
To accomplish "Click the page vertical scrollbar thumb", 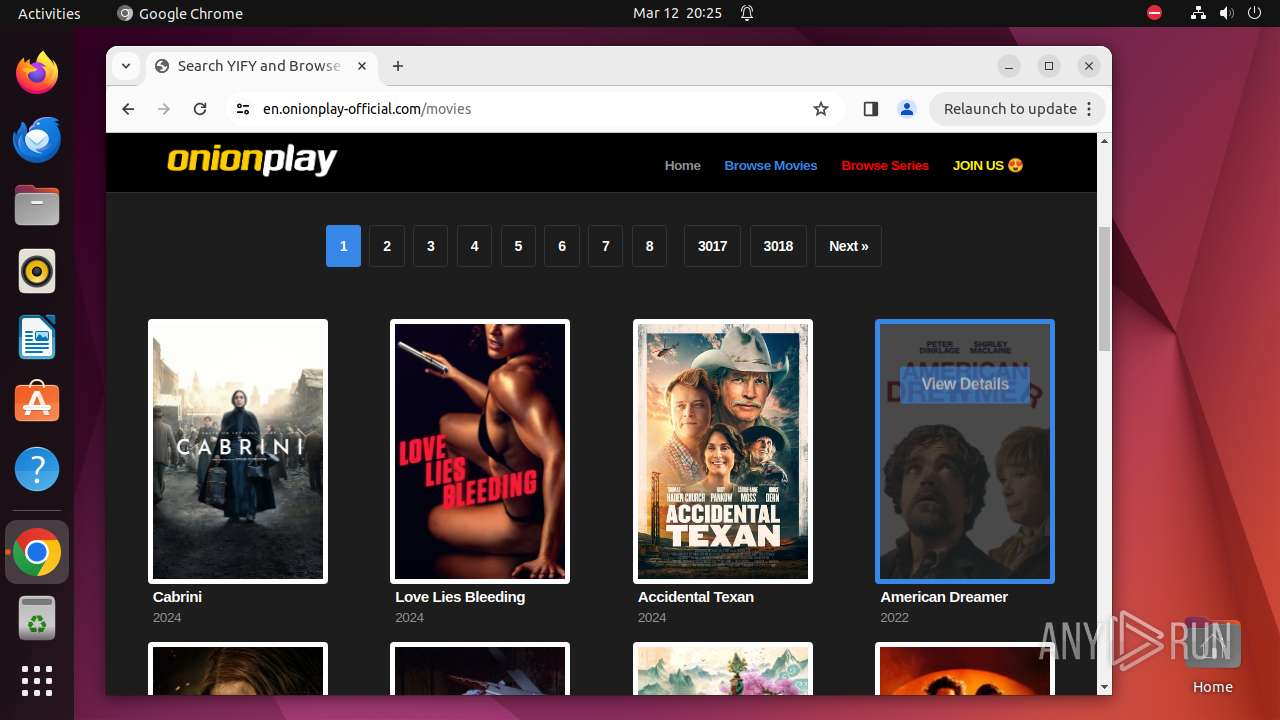I will coord(1104,288).
